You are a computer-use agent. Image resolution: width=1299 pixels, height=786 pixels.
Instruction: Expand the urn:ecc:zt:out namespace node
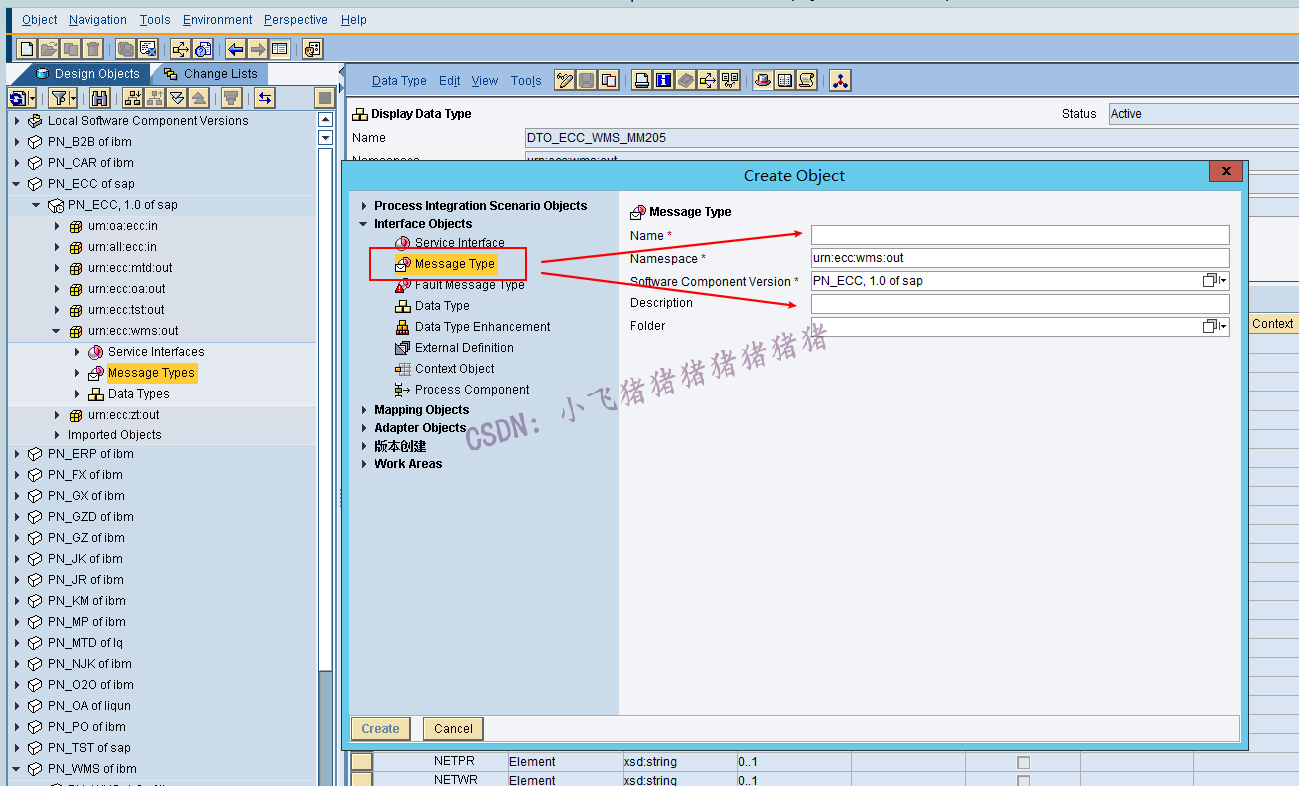57,415
